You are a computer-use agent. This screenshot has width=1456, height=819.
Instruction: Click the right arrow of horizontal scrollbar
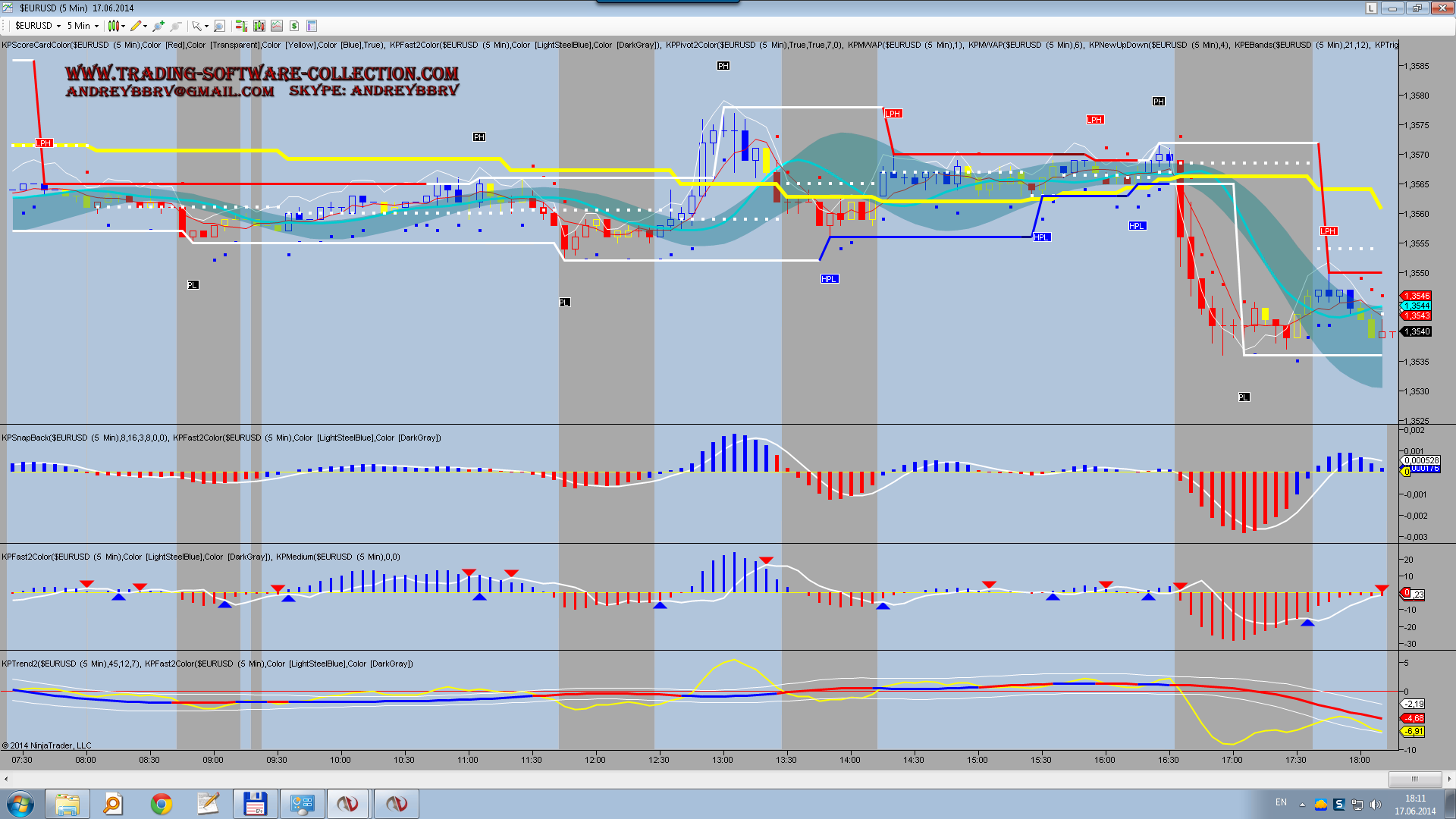(x=1449, y=778)
